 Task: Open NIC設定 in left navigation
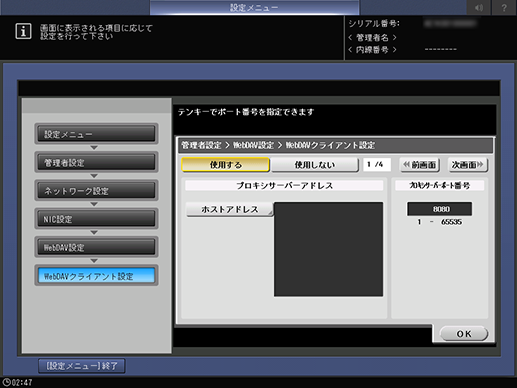click(x=96, y=219)
